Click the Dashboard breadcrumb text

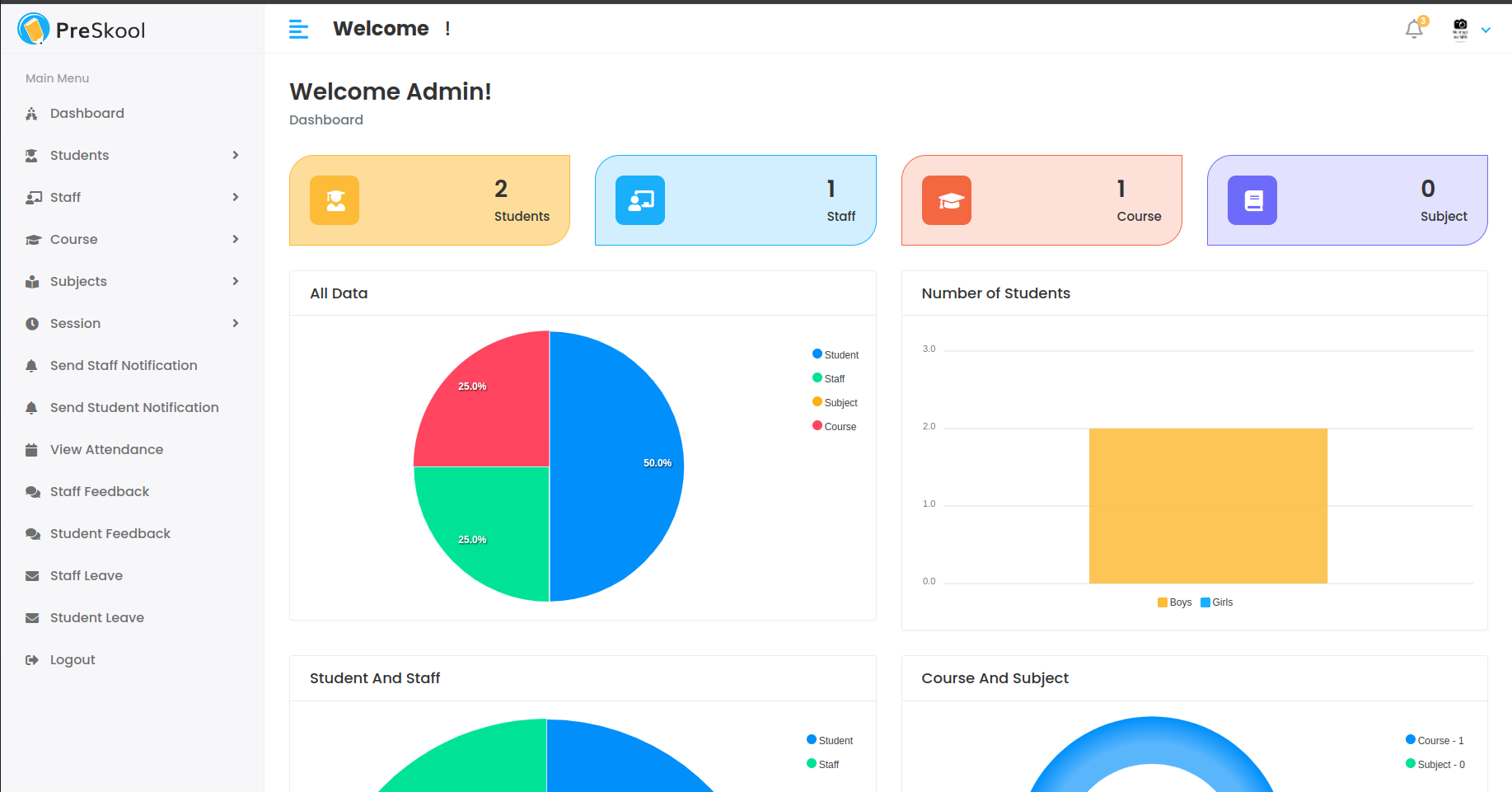tap(325, 120)
